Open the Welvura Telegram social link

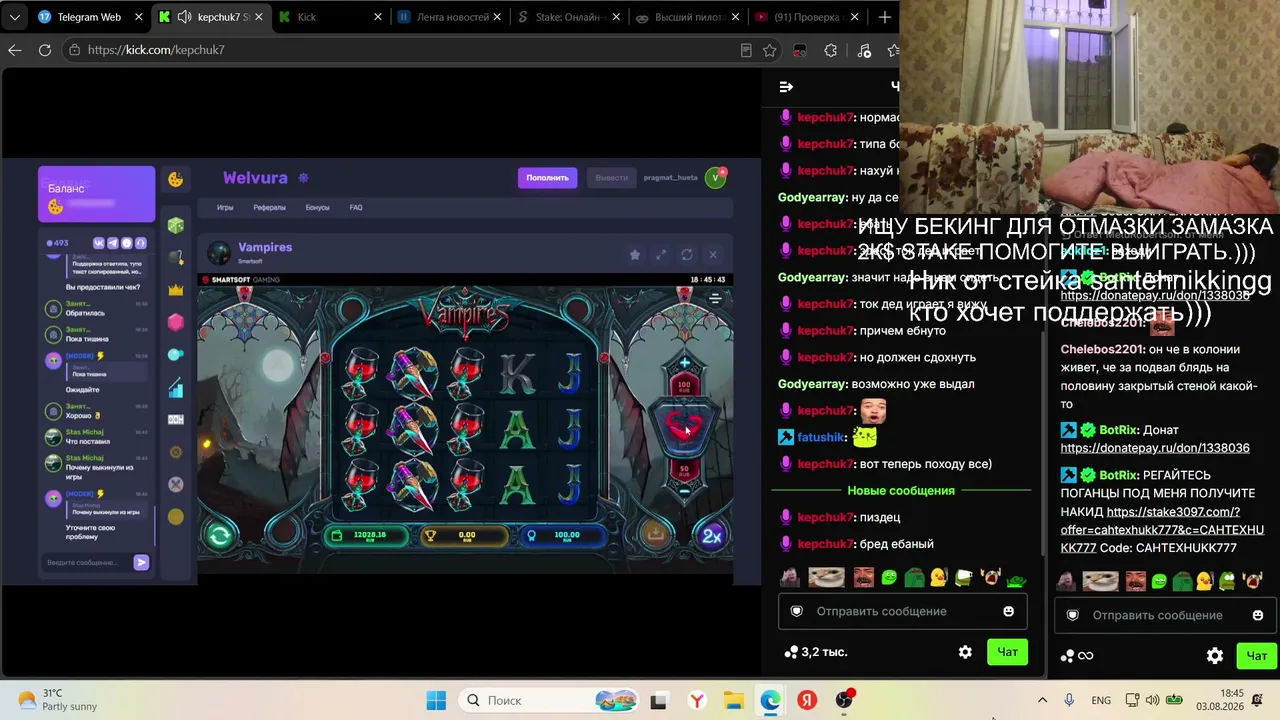pyautogui.click(x=113, y=243)
